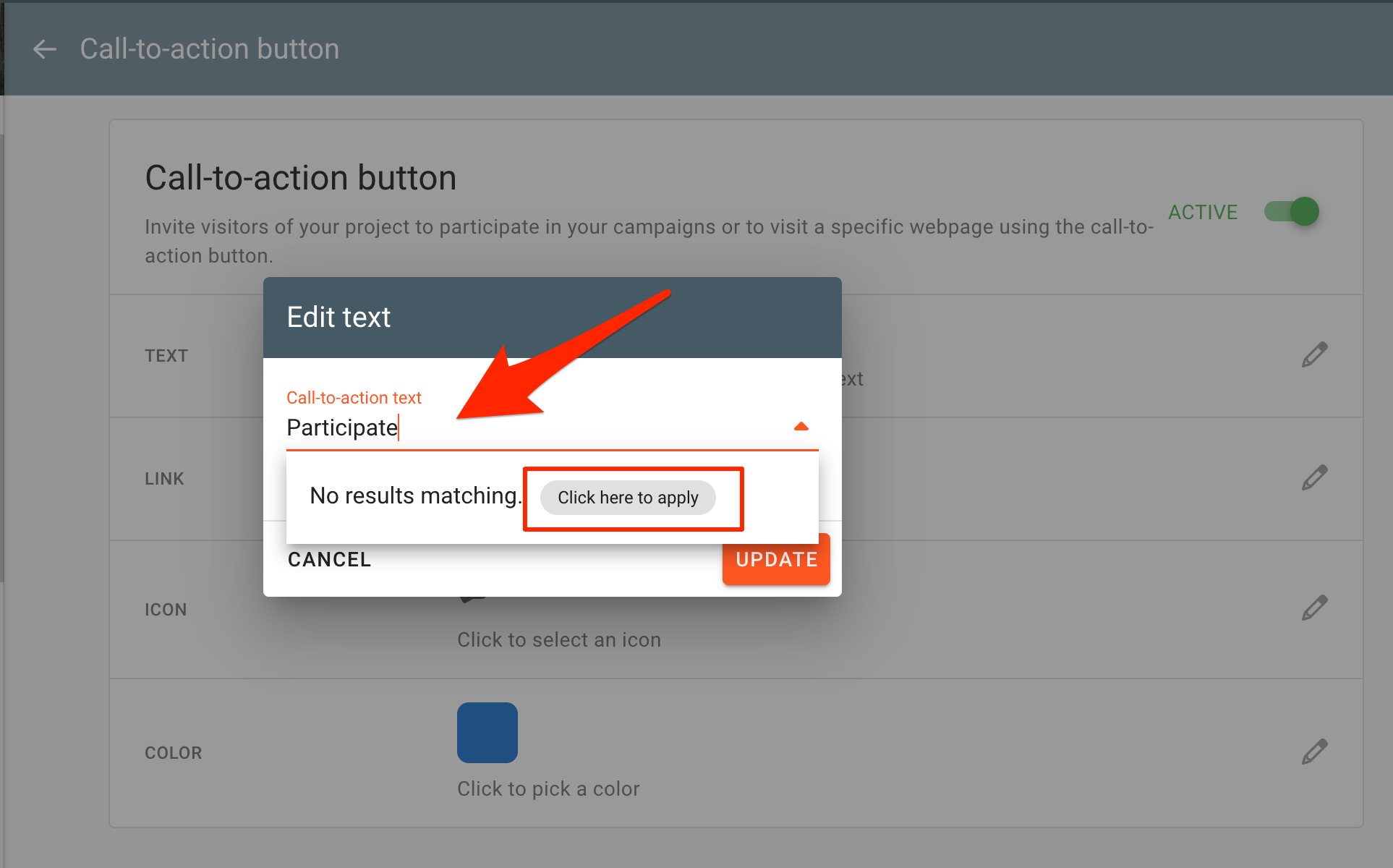This screenshot has width=1393, height=868.
Task: Select the LINK row label
Action: [x=165, y=479]
